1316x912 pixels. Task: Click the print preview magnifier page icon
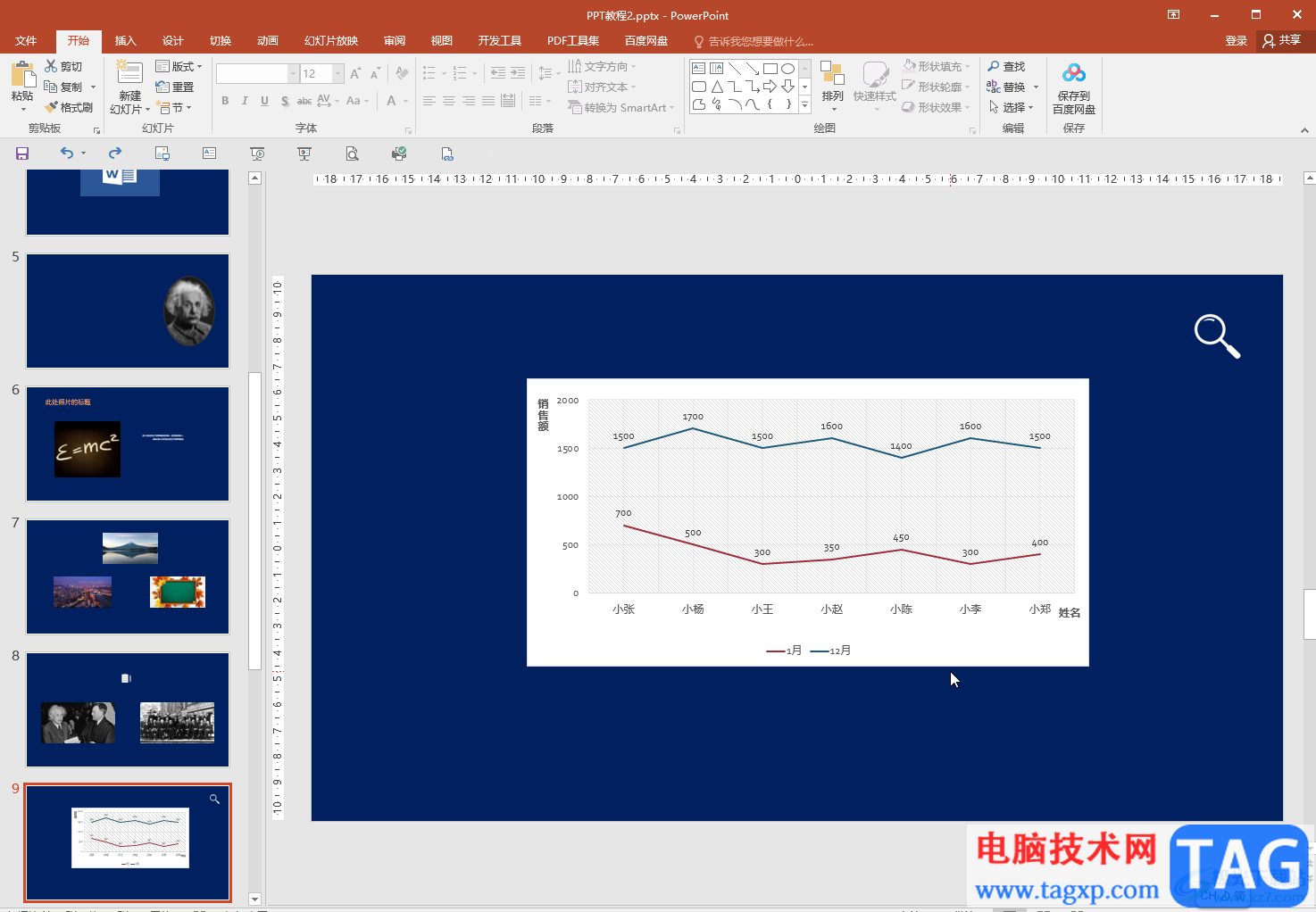(x=353, y=153)
